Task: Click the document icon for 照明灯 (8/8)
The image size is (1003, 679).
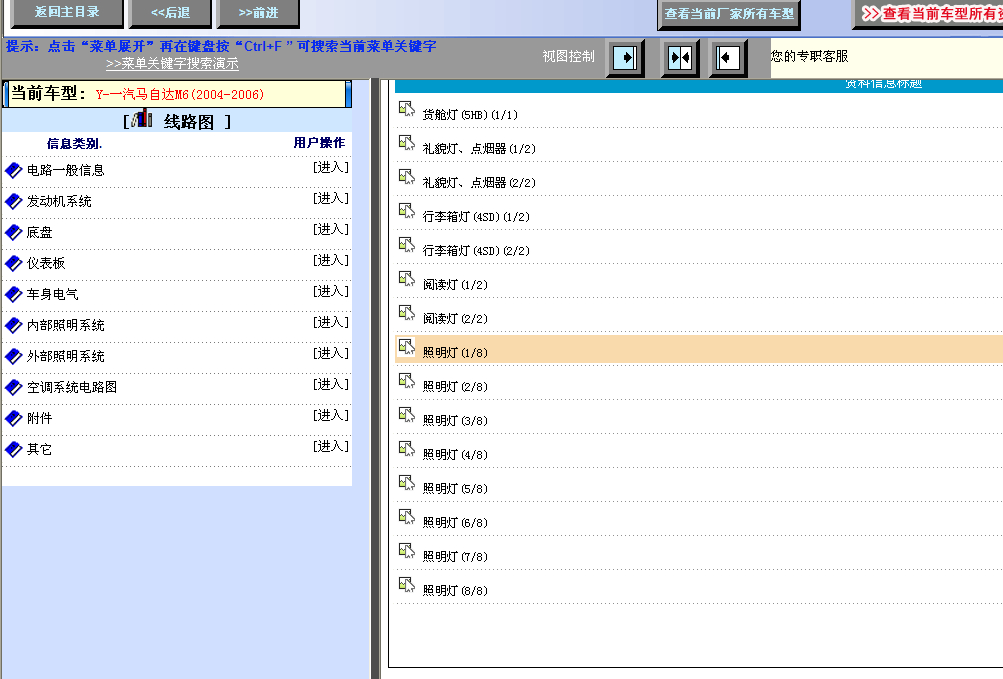Action: point(407,584)
